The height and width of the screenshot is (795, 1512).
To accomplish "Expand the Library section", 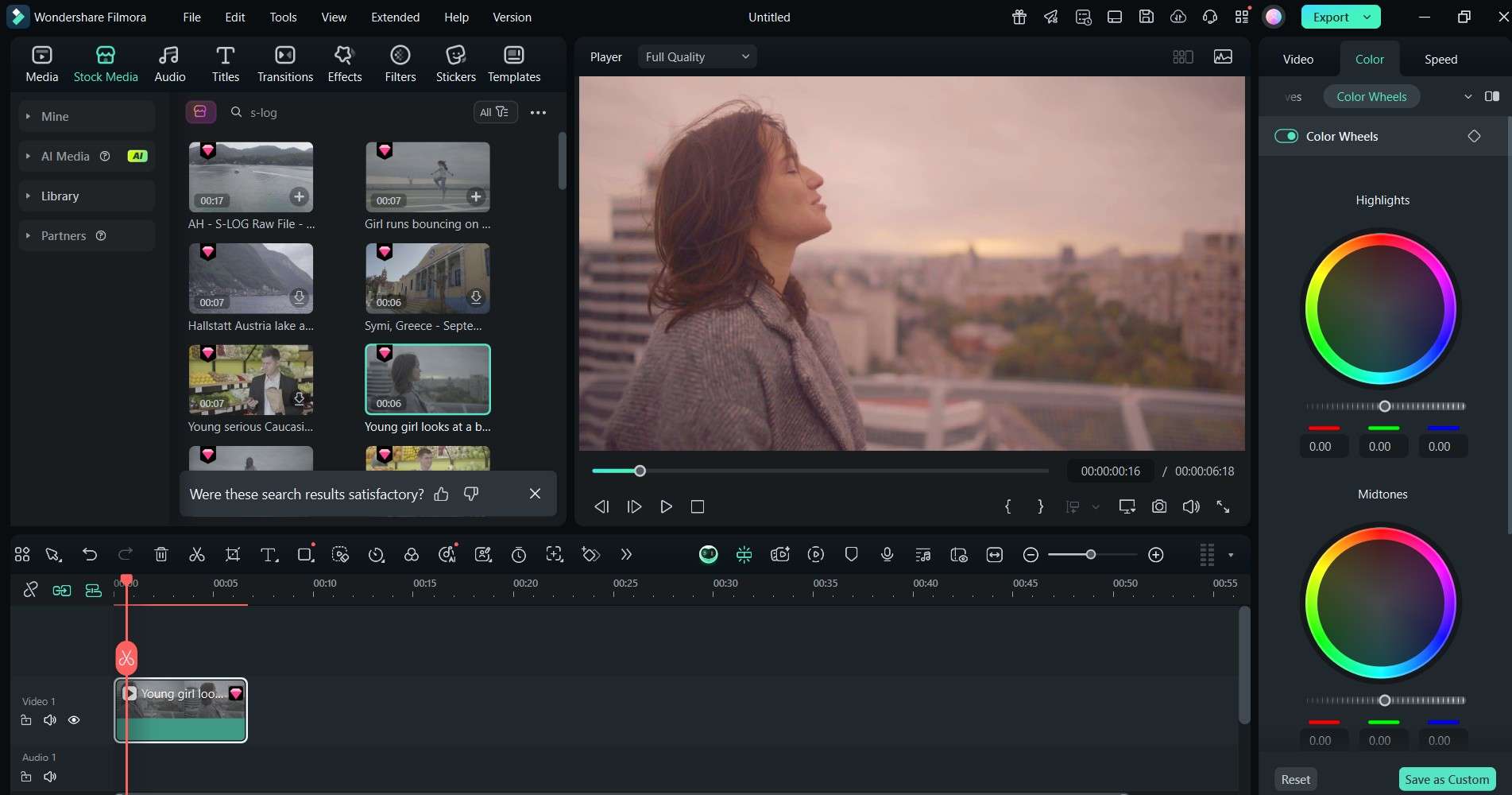I will point(87,196).
